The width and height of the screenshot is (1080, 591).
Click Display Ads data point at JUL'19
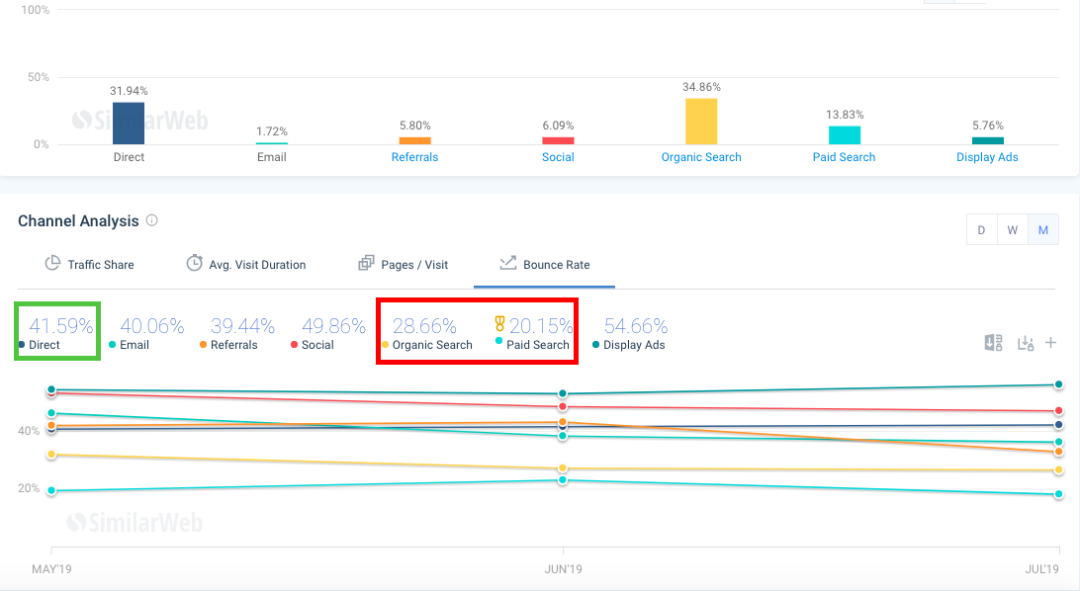coord(1058,385)
